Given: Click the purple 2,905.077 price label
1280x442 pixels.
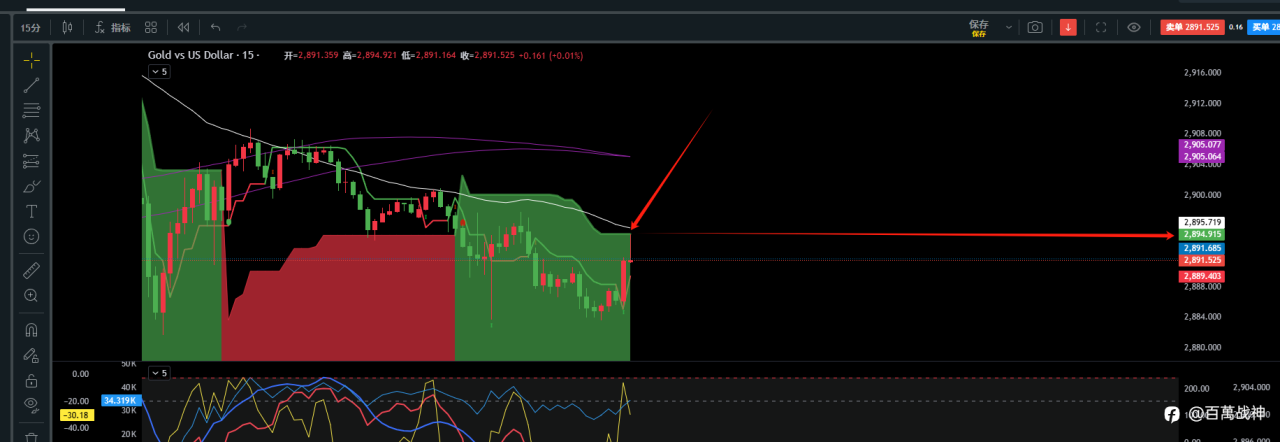Looking at the screenshot, I should click(1201, 145).
